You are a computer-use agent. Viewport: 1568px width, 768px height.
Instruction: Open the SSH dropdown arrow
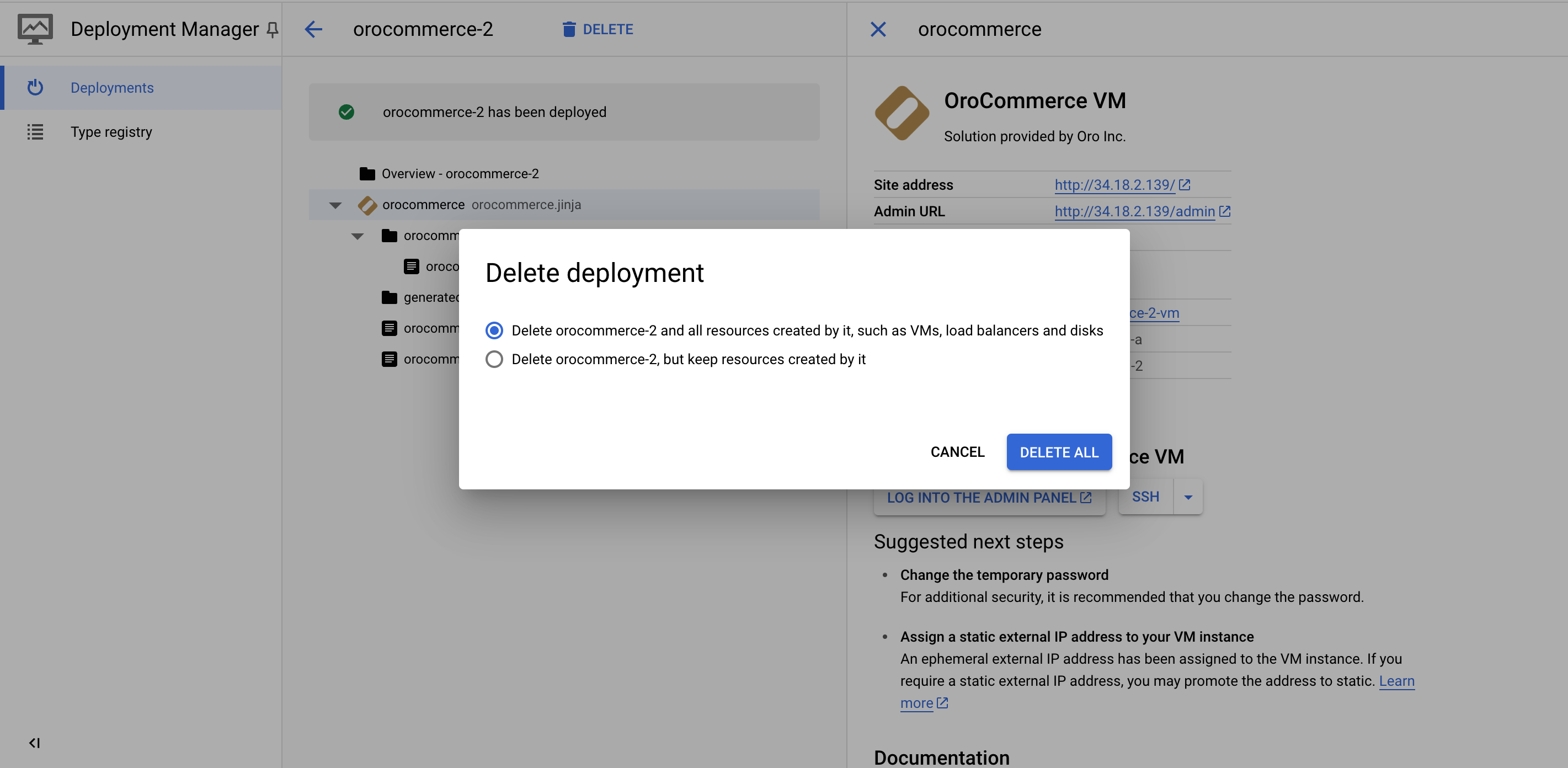click(x=1187, y=497)
